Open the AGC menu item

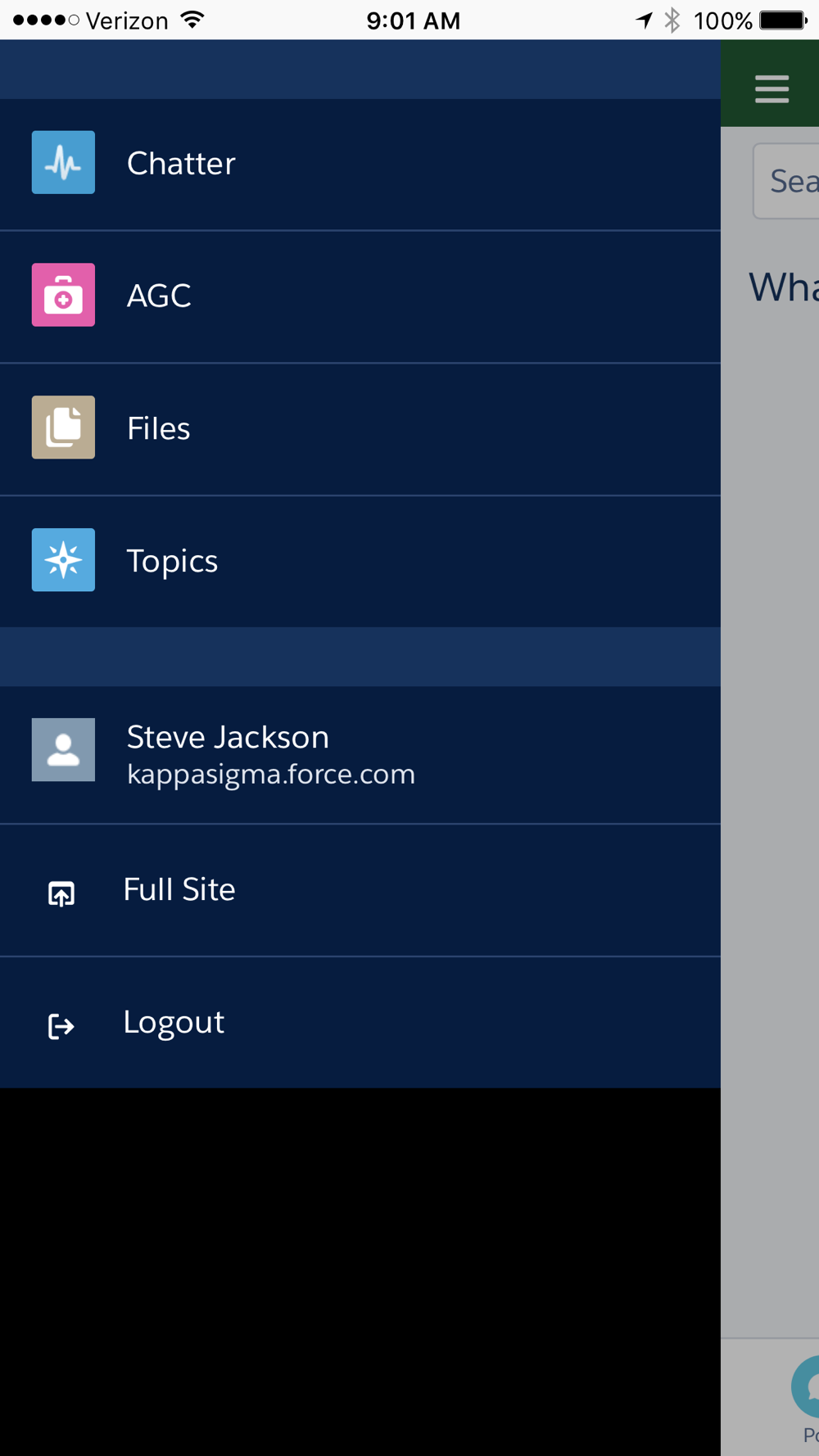point(360,297)
